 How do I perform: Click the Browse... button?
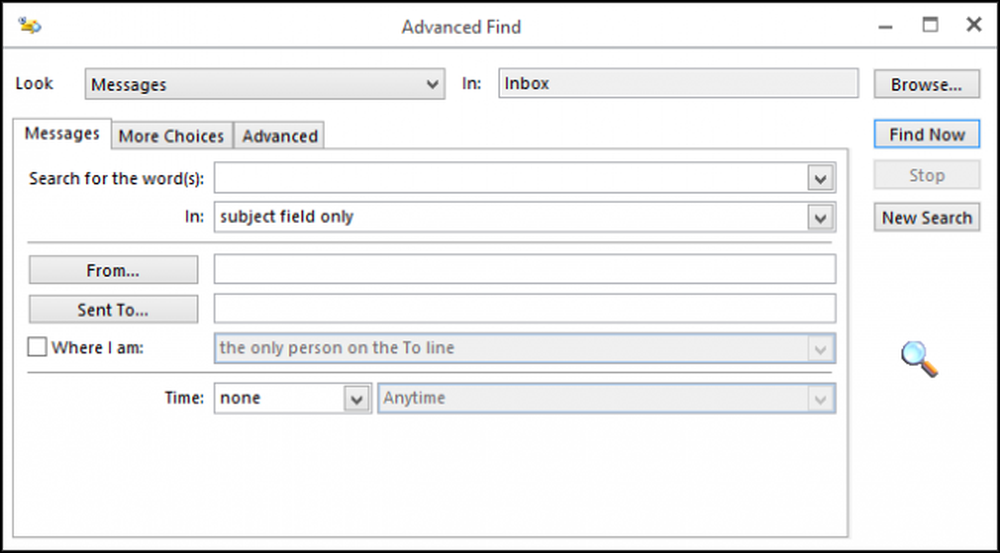point(927,84)
